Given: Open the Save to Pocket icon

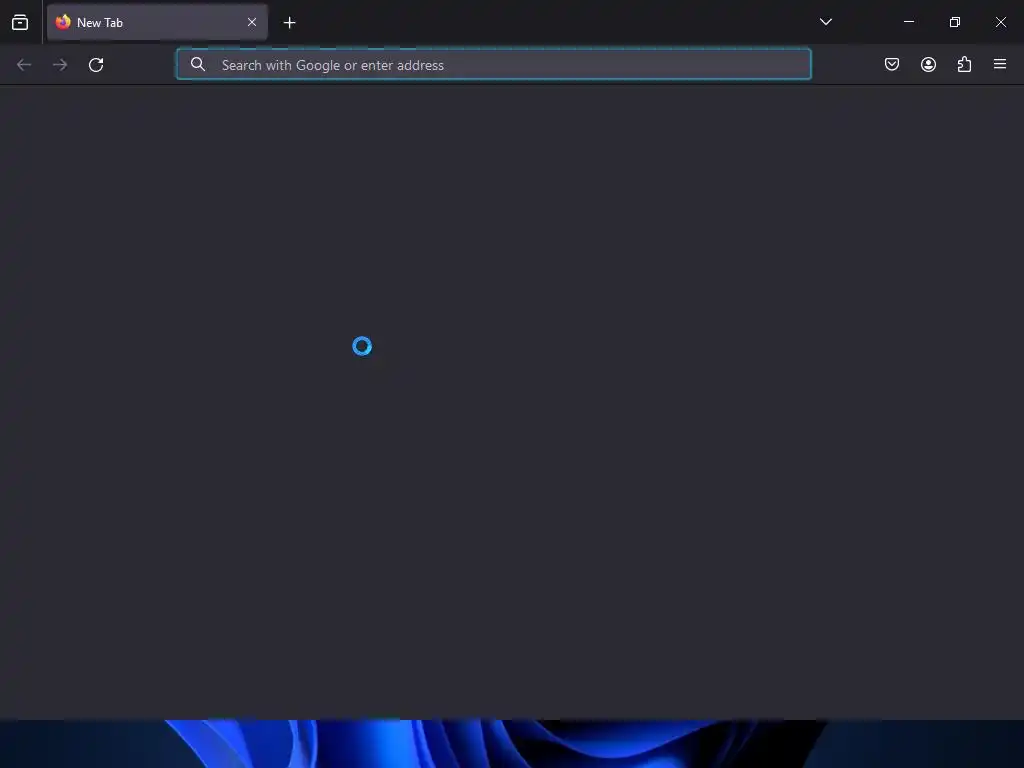Looking at the screenshot, I should click(891, 64).
